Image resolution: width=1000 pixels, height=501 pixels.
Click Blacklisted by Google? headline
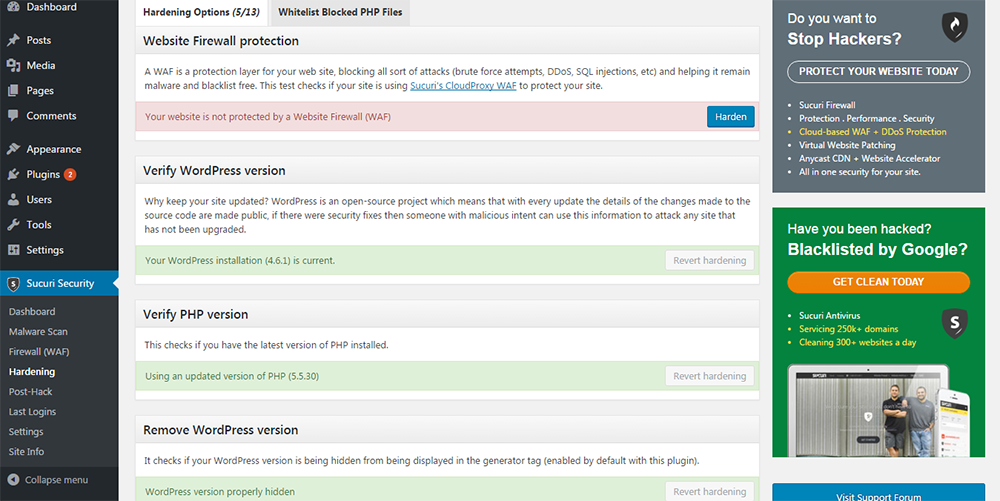878,249
